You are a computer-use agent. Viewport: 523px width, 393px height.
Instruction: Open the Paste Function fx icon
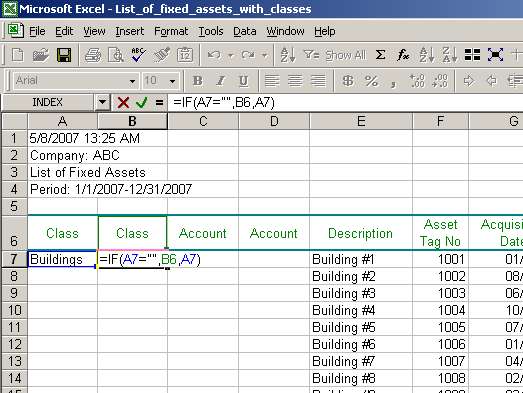[403, 55]
